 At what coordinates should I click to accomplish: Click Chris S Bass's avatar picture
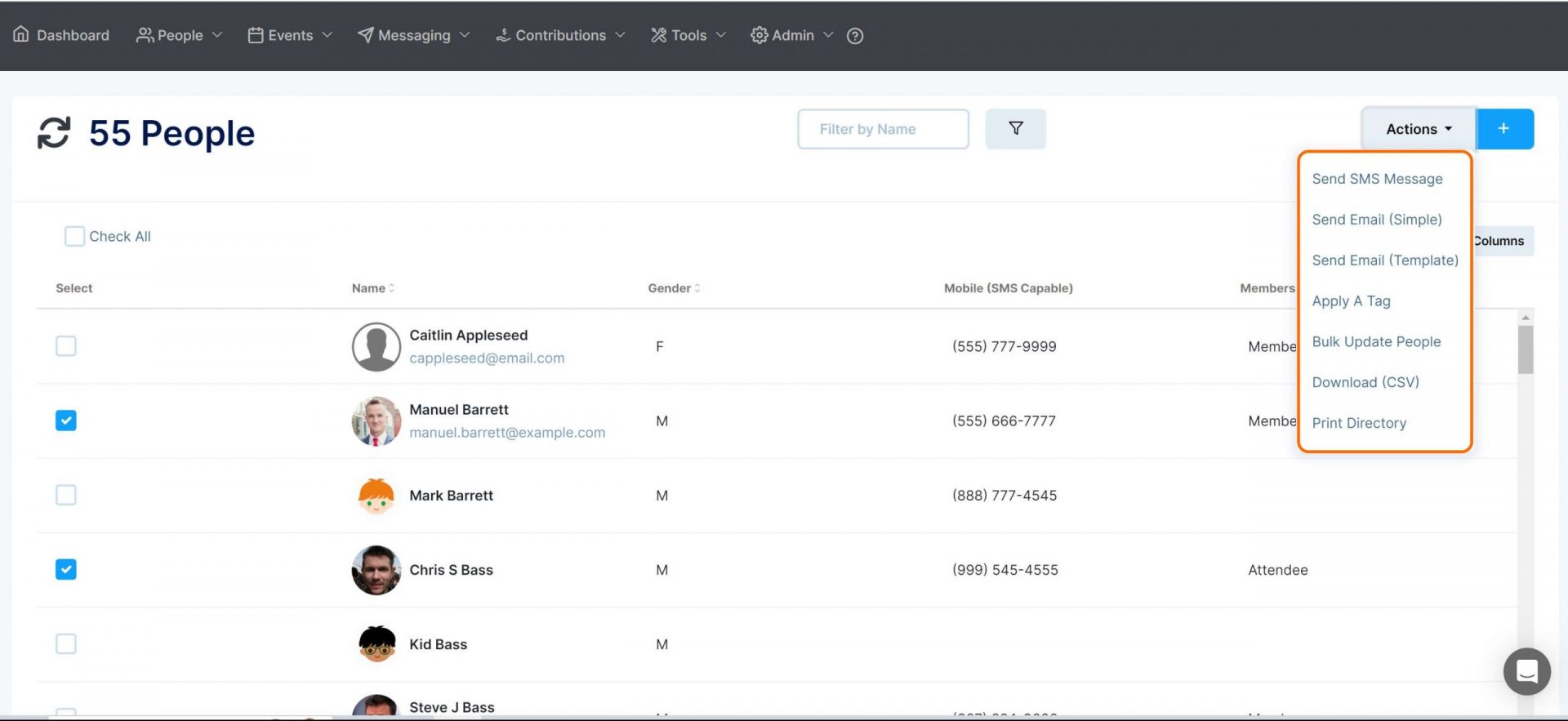pyautogui.click(x=376, y=570)
